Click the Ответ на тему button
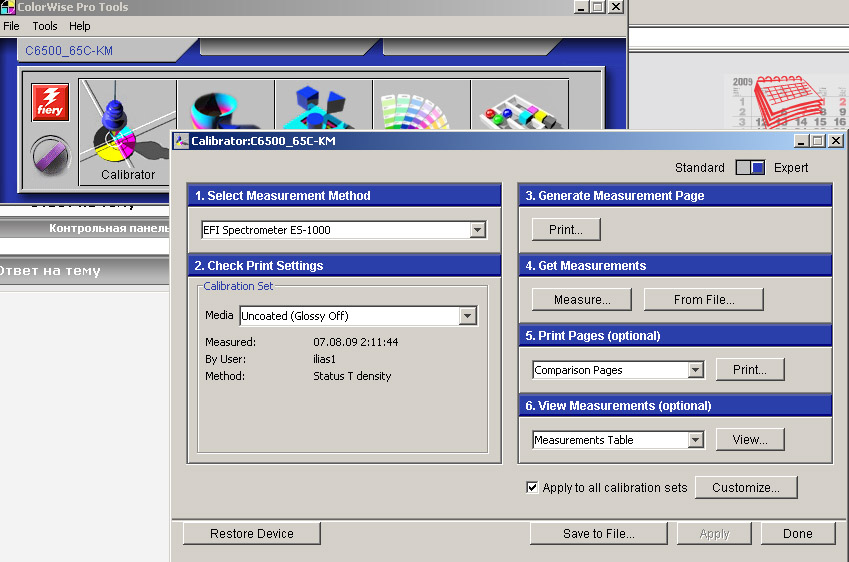 [49, 270]
